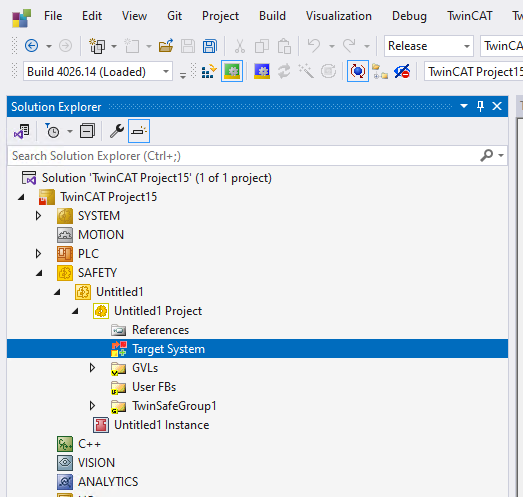Open the Visualization menu

click(339, 16)
